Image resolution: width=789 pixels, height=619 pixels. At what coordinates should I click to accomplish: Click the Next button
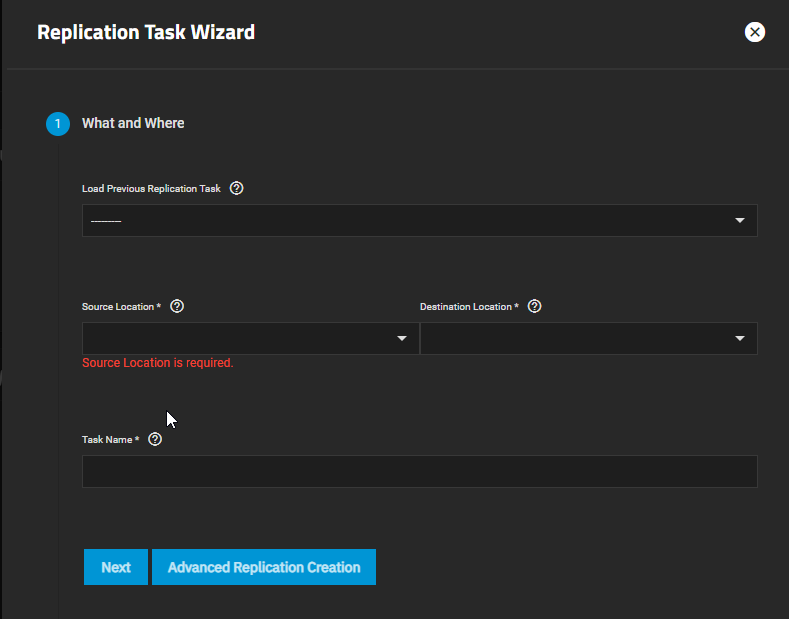click(116, 567)
